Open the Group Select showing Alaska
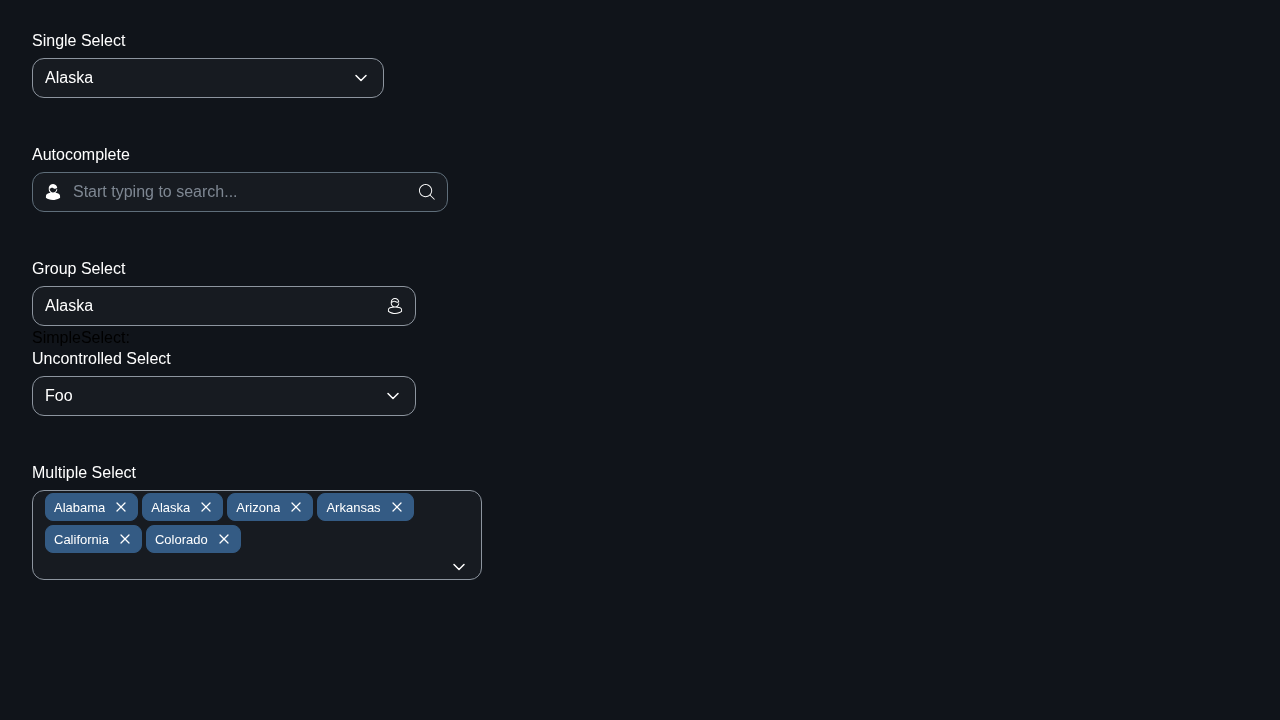This screenshot has width=1280, height=720. pos(224,306)
